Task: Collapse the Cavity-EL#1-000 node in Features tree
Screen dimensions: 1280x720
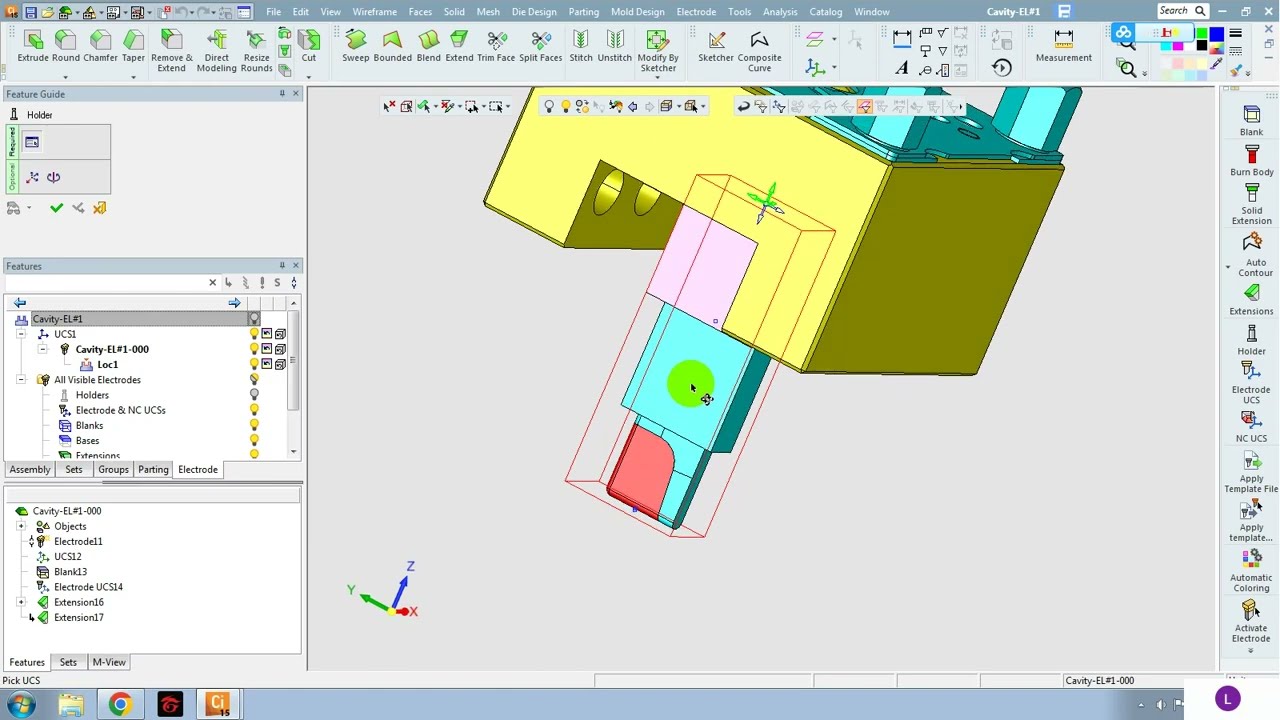Action: 42,349
